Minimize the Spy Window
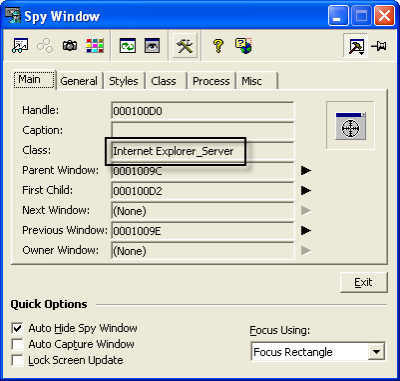 pos(338,16)
